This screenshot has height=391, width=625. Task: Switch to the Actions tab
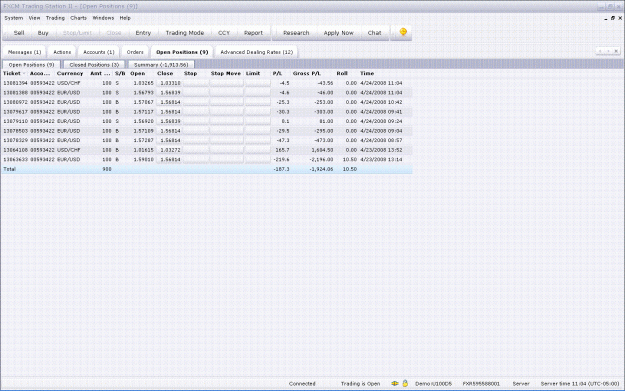(62, 52)
